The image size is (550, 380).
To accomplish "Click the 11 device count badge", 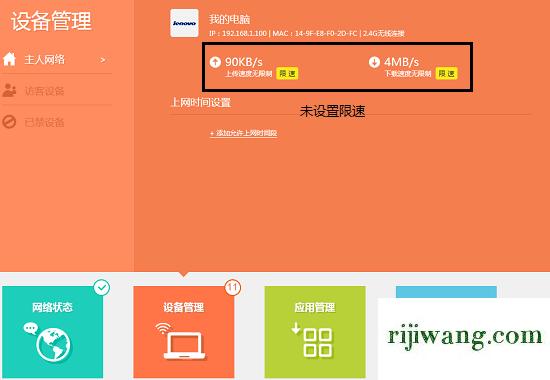I will 233,288.
